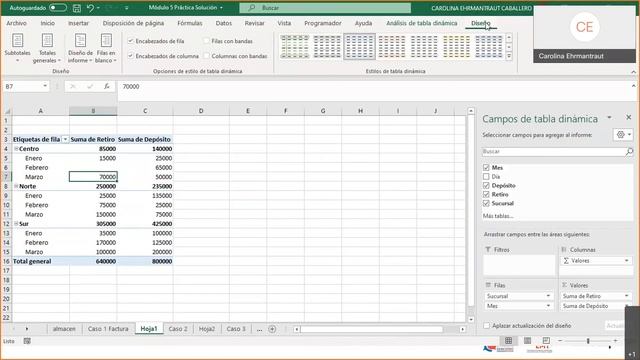Toggle the Autoguardado switch
This screenshot has height=360, width=640.
58,8
